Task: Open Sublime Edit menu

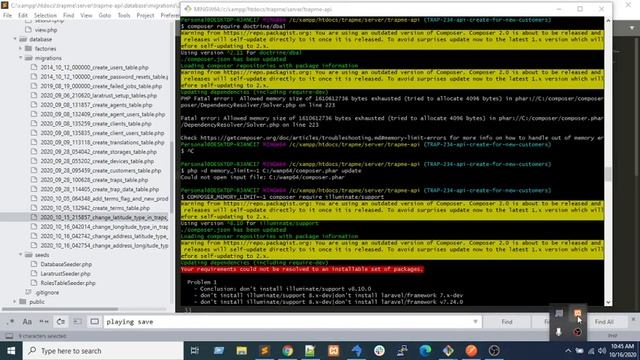Action: 23,15
